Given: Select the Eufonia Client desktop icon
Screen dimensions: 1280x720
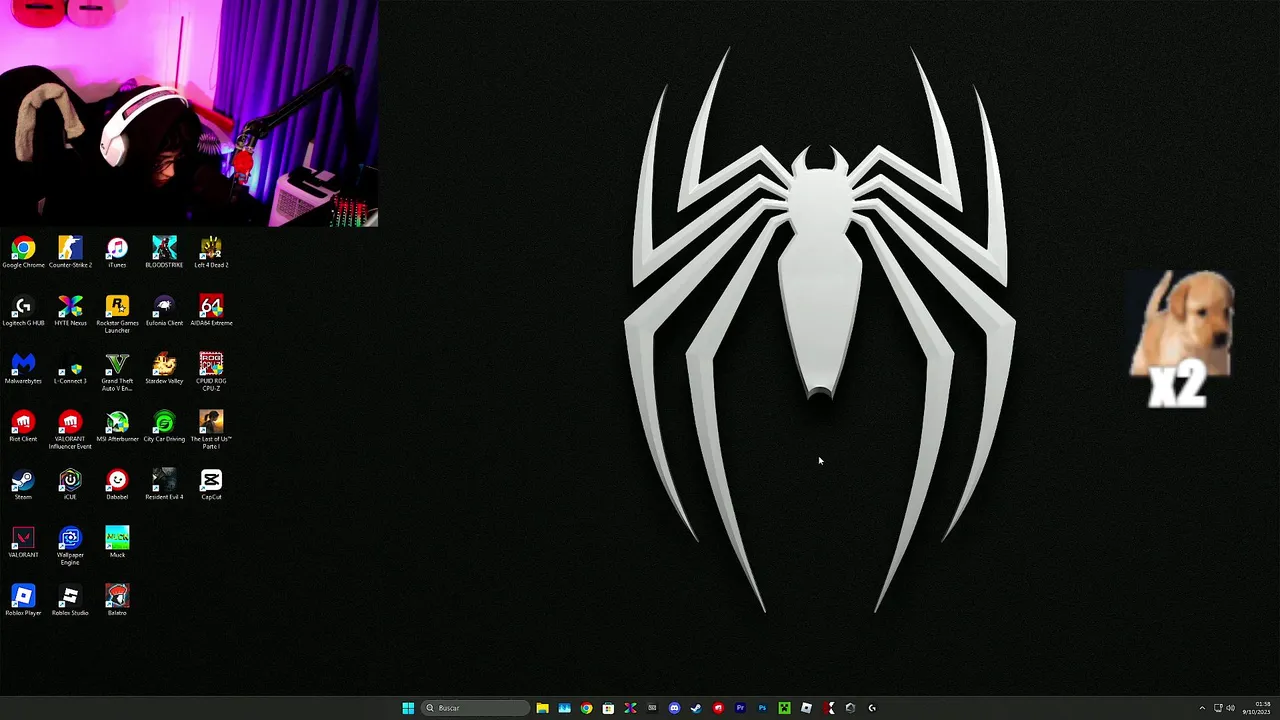Looking at the screenshot, I should 164,310.
